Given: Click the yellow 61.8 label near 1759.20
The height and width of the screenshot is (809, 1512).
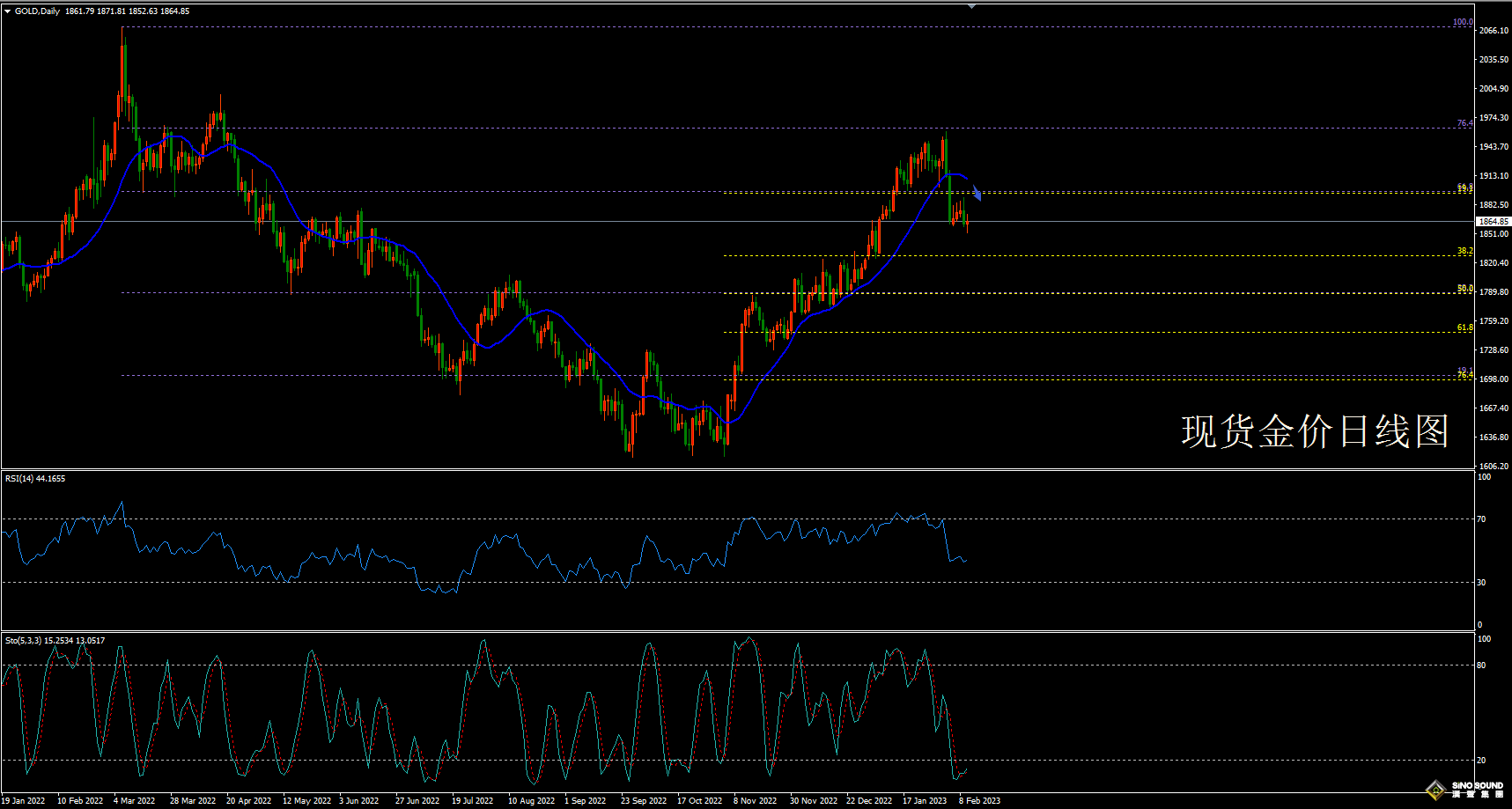Looking at the screenshot, I should pyautogui.click(x=1464, y=327).
